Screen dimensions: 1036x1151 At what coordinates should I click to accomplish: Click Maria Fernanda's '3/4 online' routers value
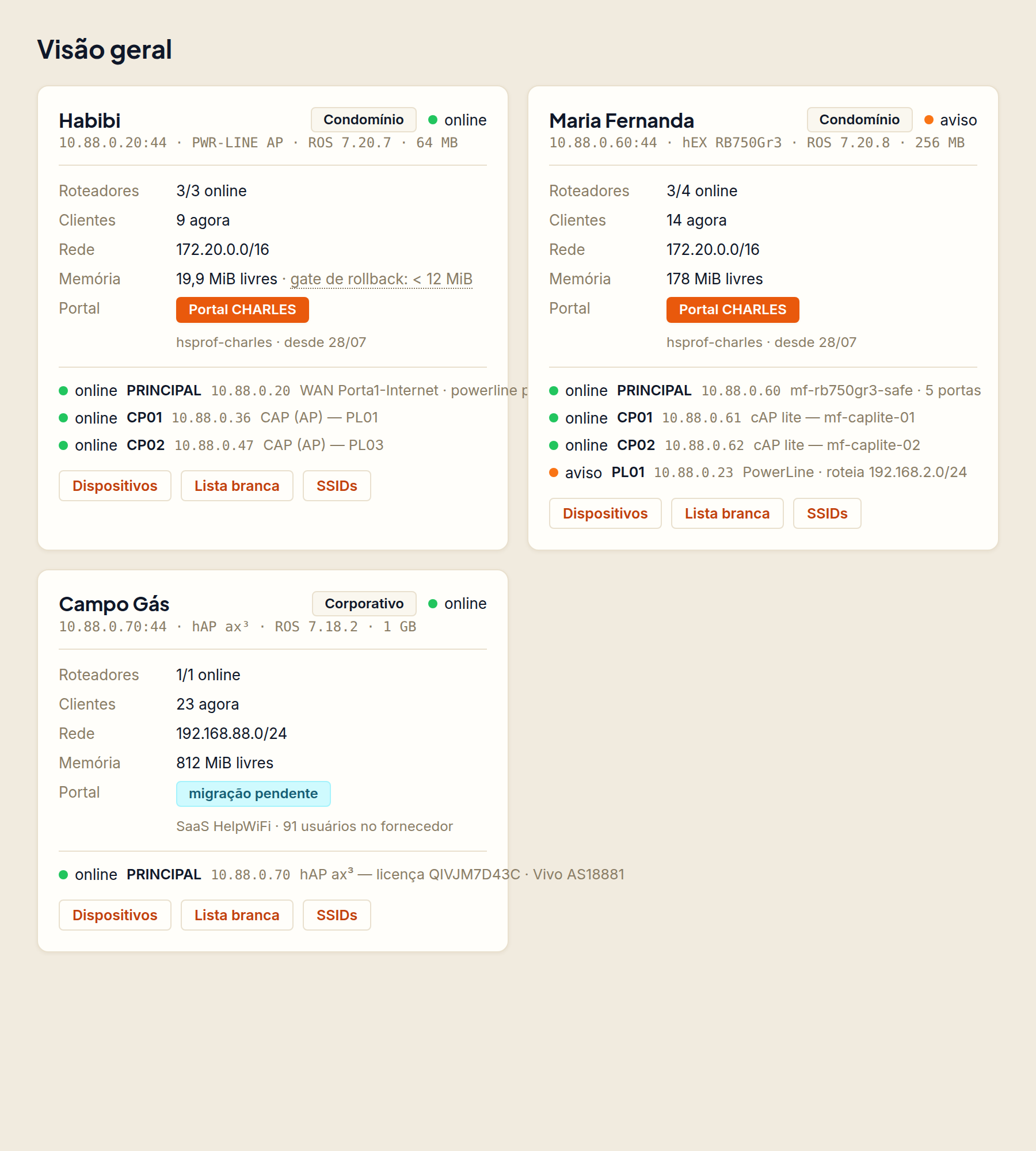[702, 191]
